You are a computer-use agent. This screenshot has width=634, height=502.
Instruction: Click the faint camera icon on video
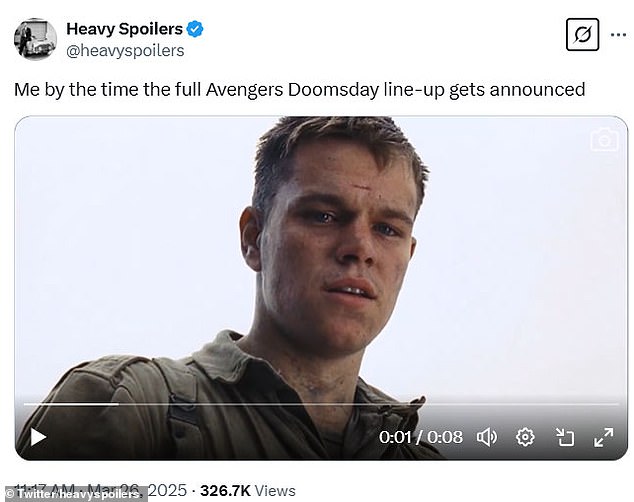604,139
